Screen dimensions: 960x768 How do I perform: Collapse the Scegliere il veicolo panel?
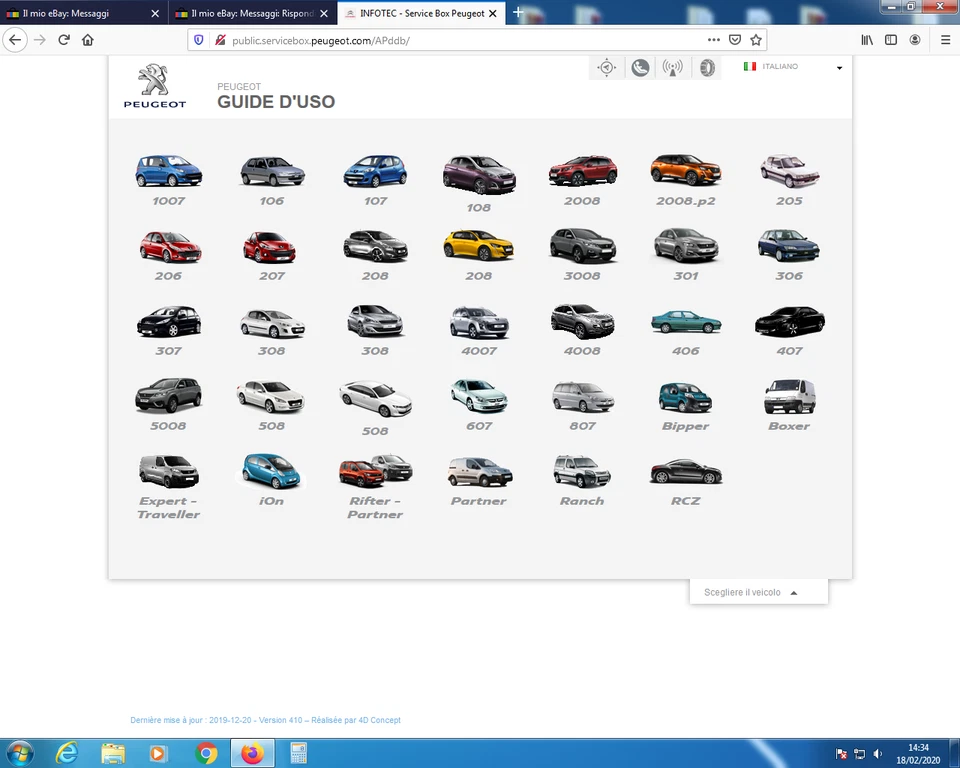(794, 592)
